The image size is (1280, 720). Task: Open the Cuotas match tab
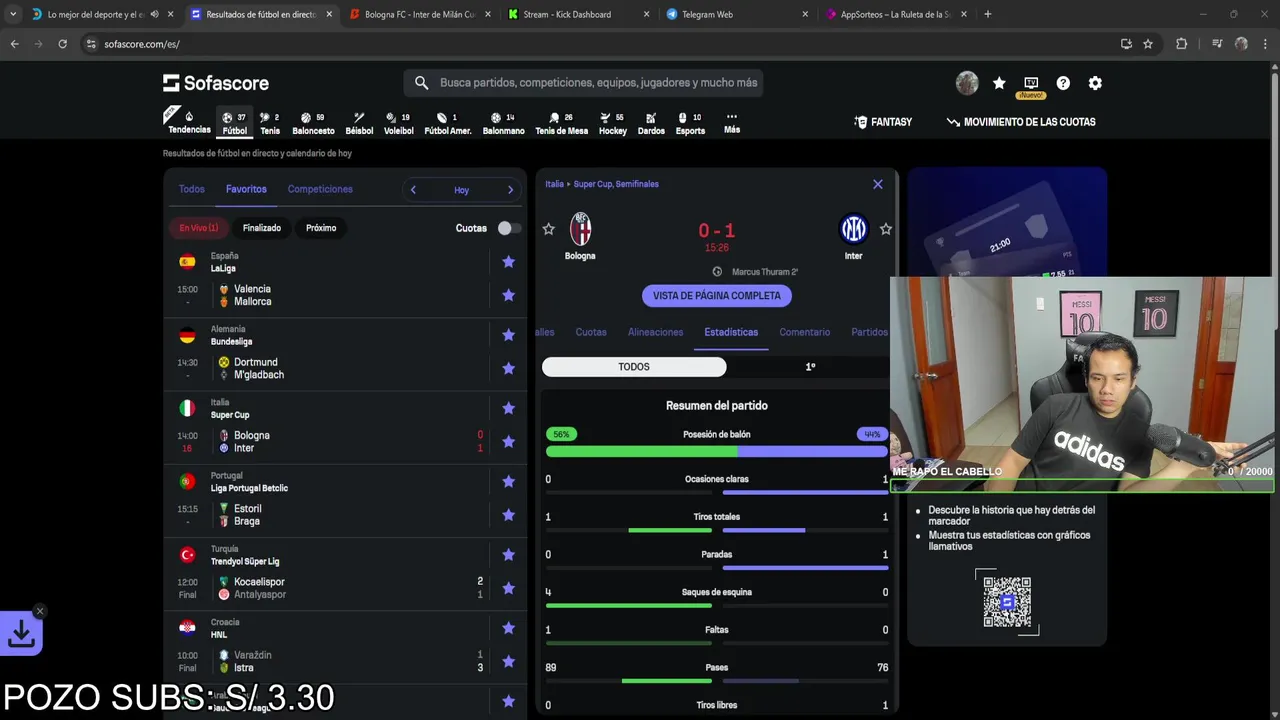590,332
